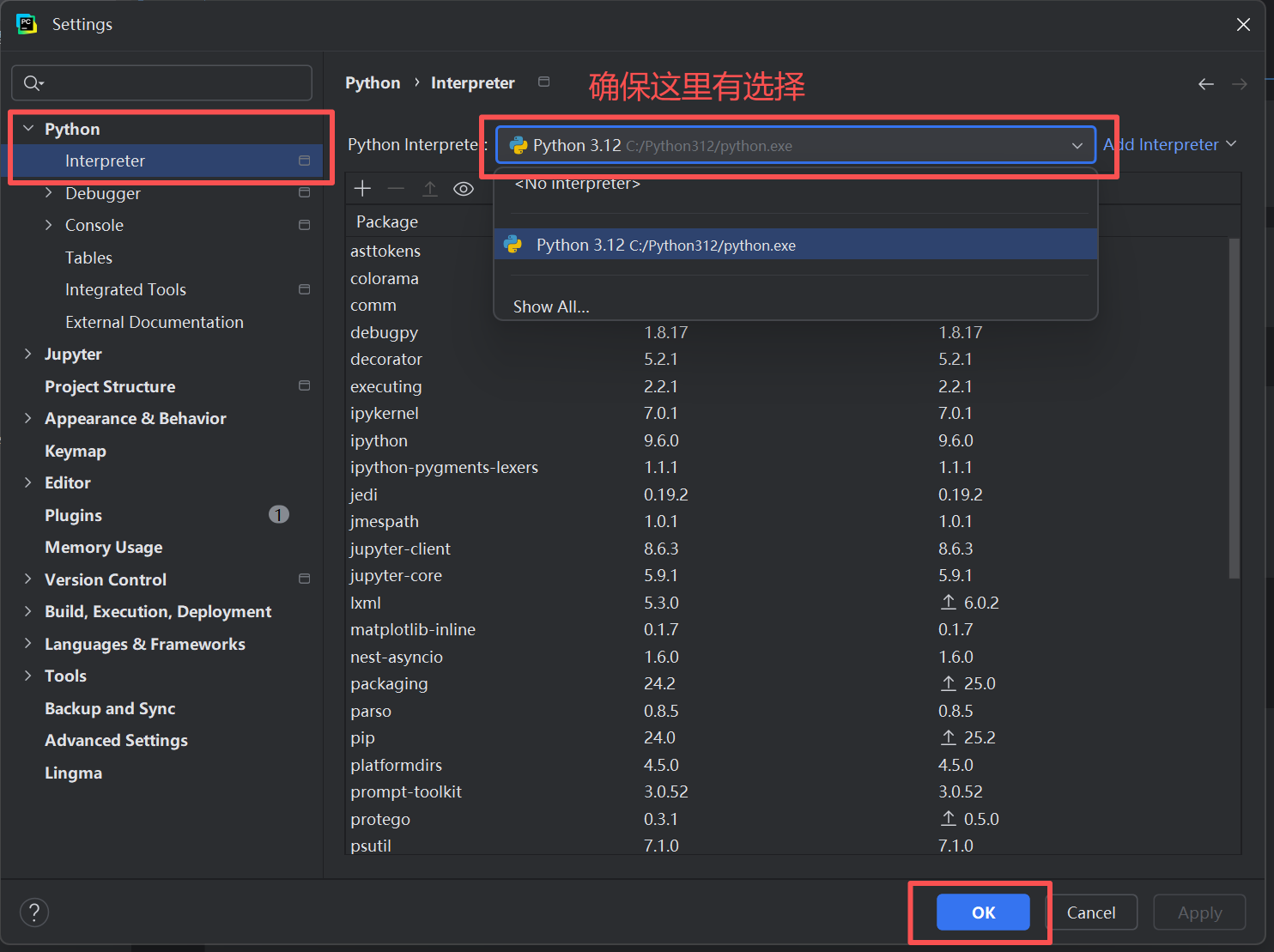
Task: Click the project-level icon beside Interpreter breadcrumb
Action: (x=543, y=82)
